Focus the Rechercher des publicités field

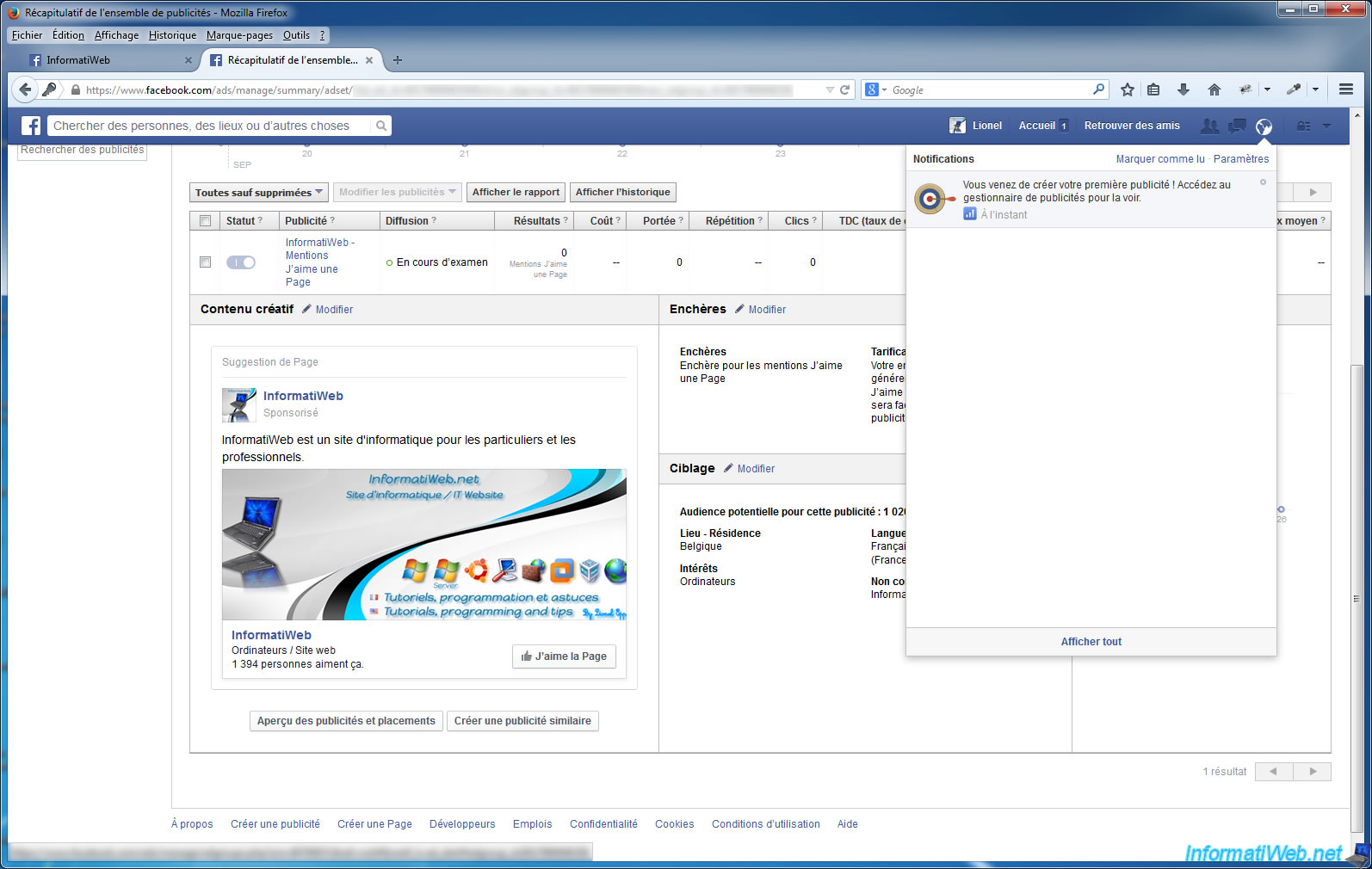click(x=83, y=151)
